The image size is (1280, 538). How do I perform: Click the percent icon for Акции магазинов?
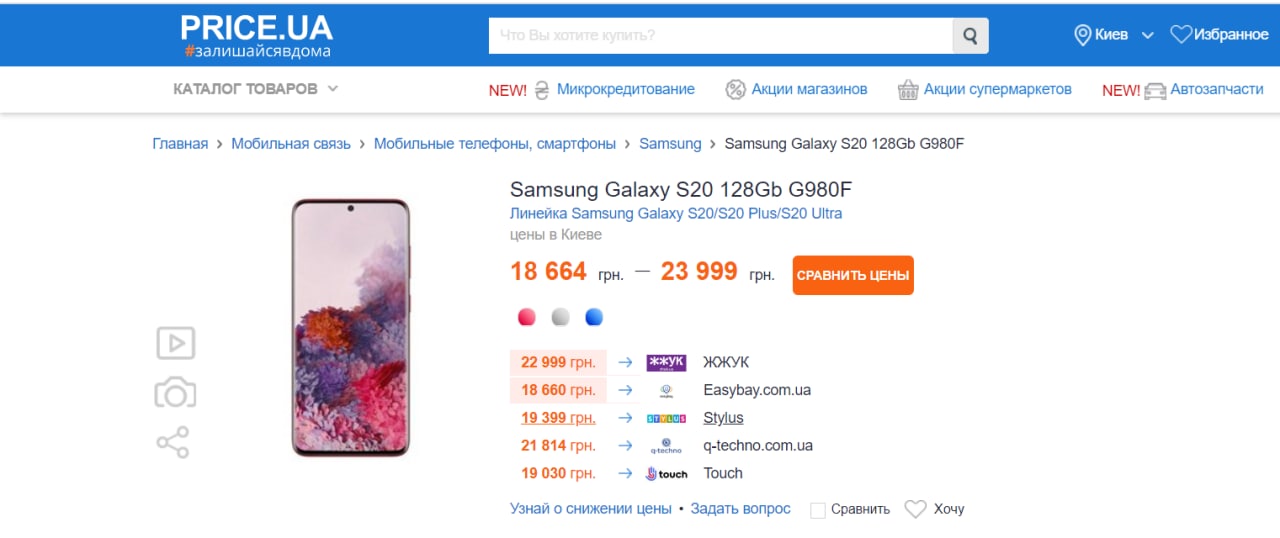[735, 89]
